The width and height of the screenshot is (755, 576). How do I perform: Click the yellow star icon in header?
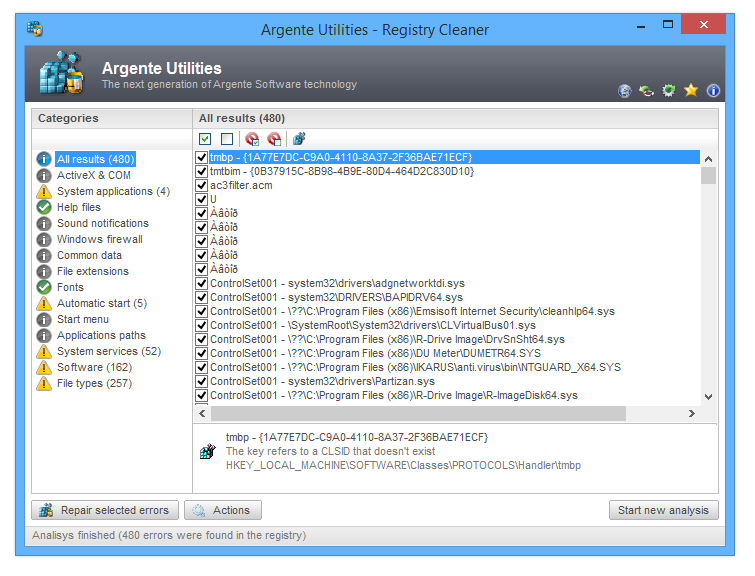click(x=691, y=90)
